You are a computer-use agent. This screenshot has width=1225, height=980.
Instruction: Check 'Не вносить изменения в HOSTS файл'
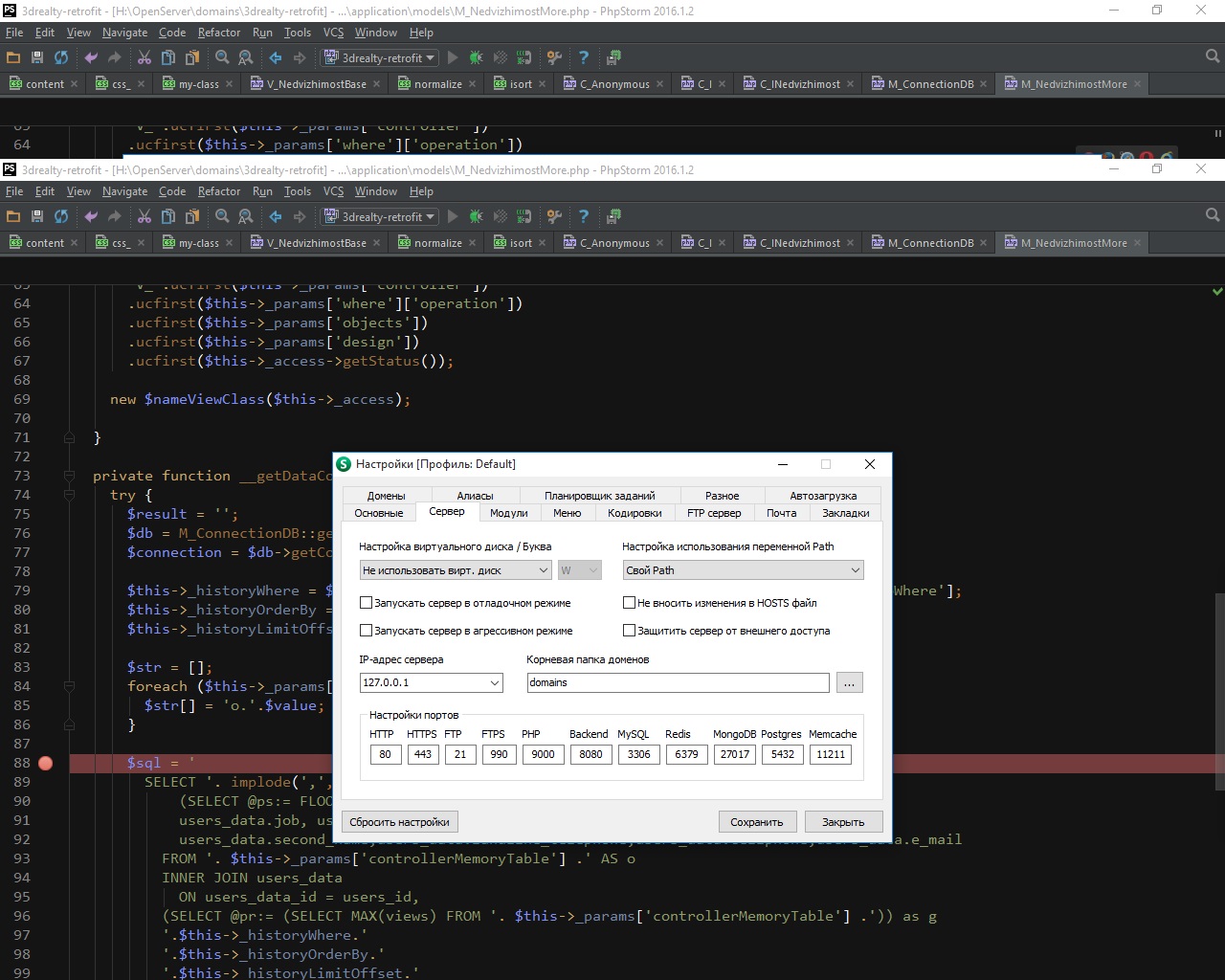click(629, 603)
